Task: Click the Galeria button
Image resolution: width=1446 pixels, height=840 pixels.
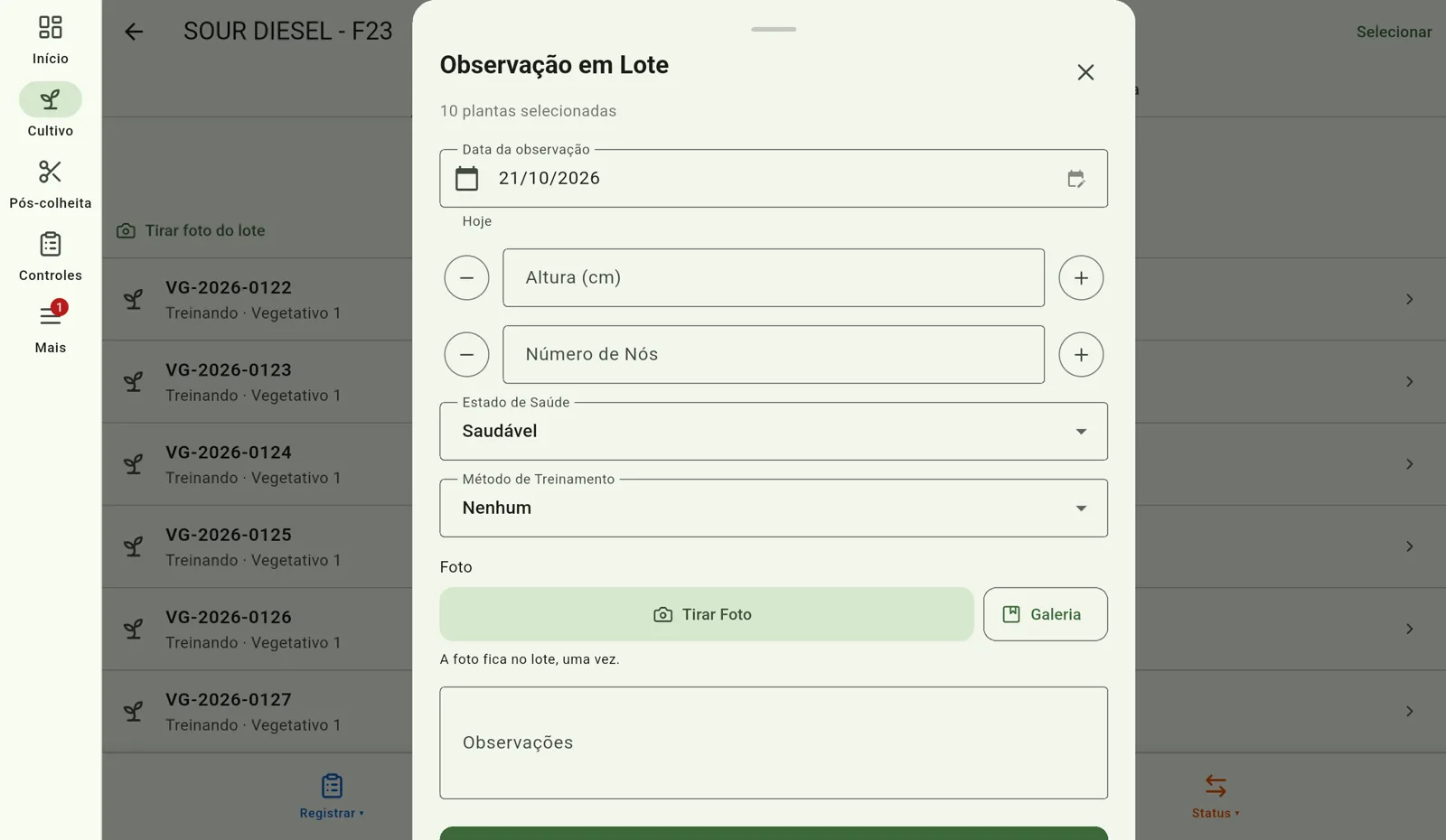Action: tap(1046, 614)
